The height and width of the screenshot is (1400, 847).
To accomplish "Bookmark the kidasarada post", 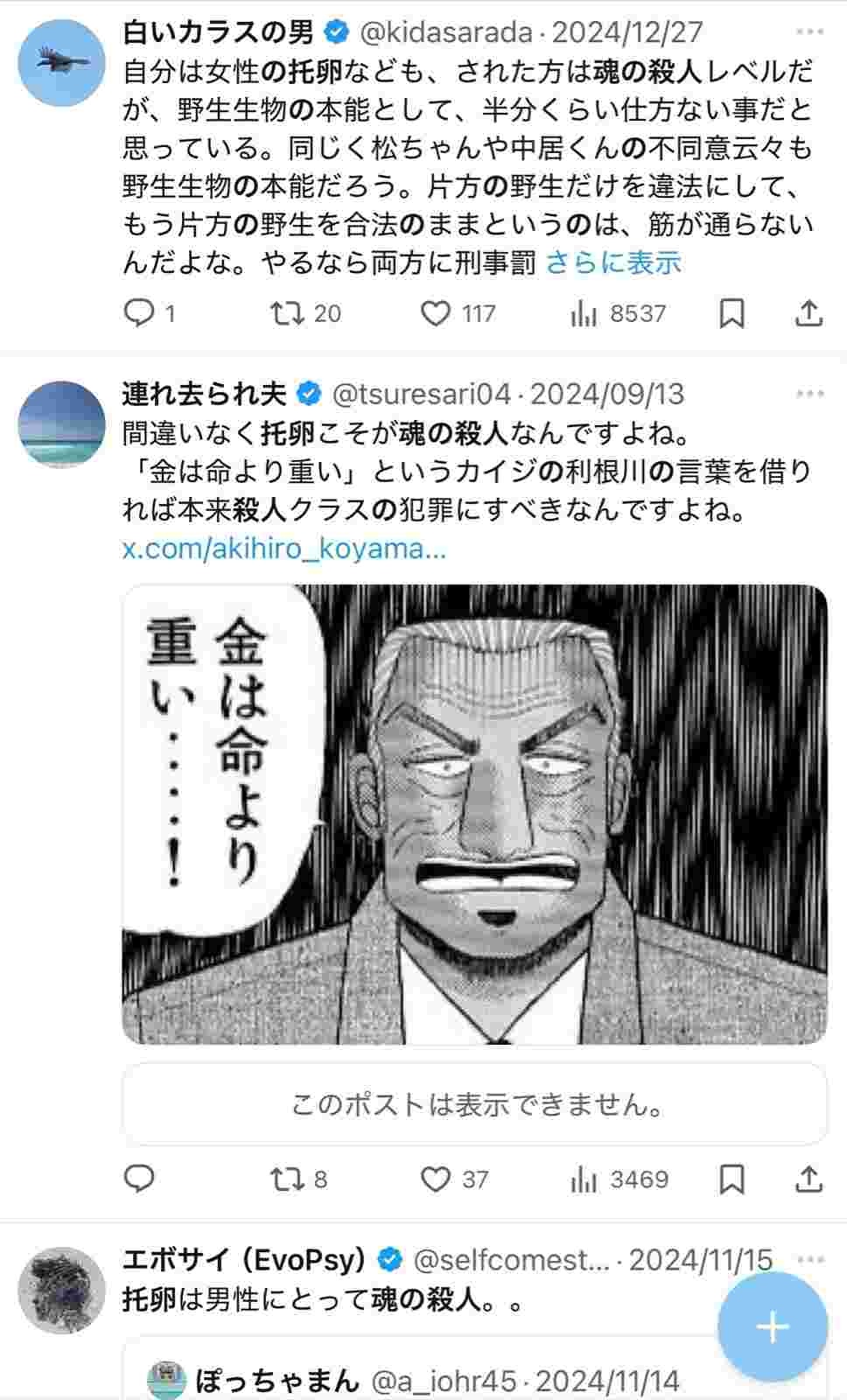I will (x=731, y=313).
